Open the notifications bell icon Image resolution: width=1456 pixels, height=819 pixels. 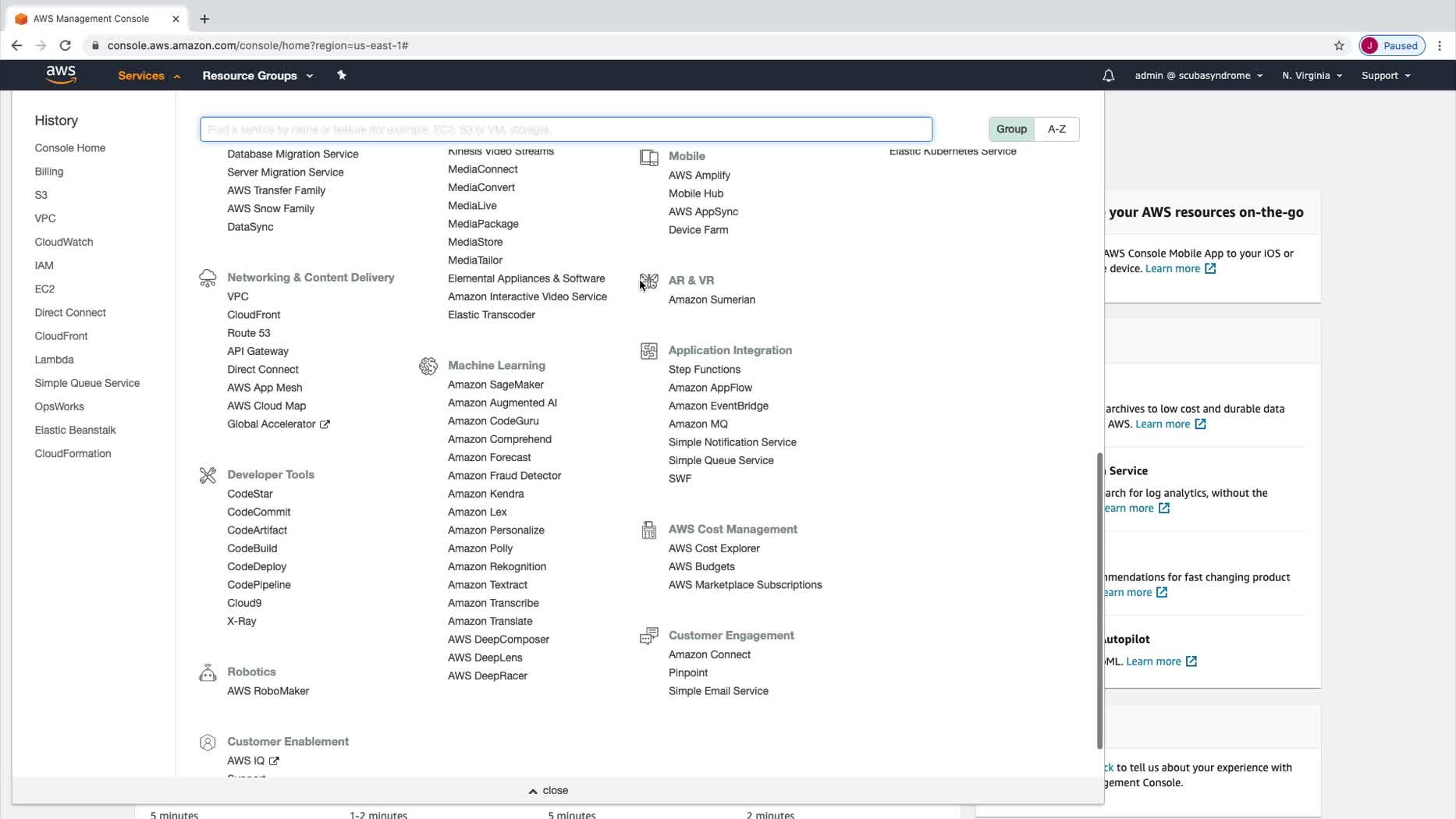(1108, 76)
